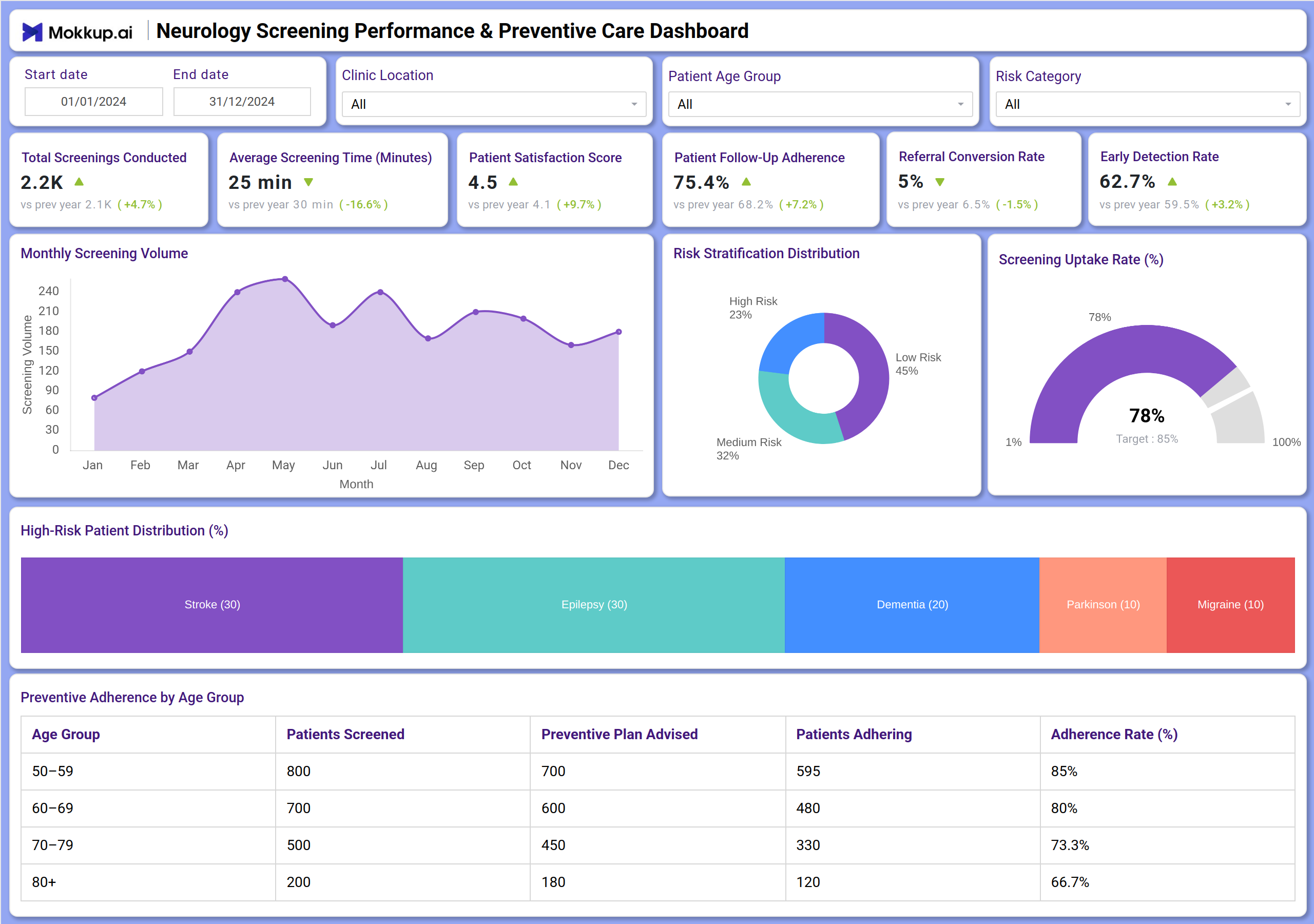This screenshot has width=1314, height=924.
Task: Click the Early Detection Rate title
Action: click(x=1160, y=157)
